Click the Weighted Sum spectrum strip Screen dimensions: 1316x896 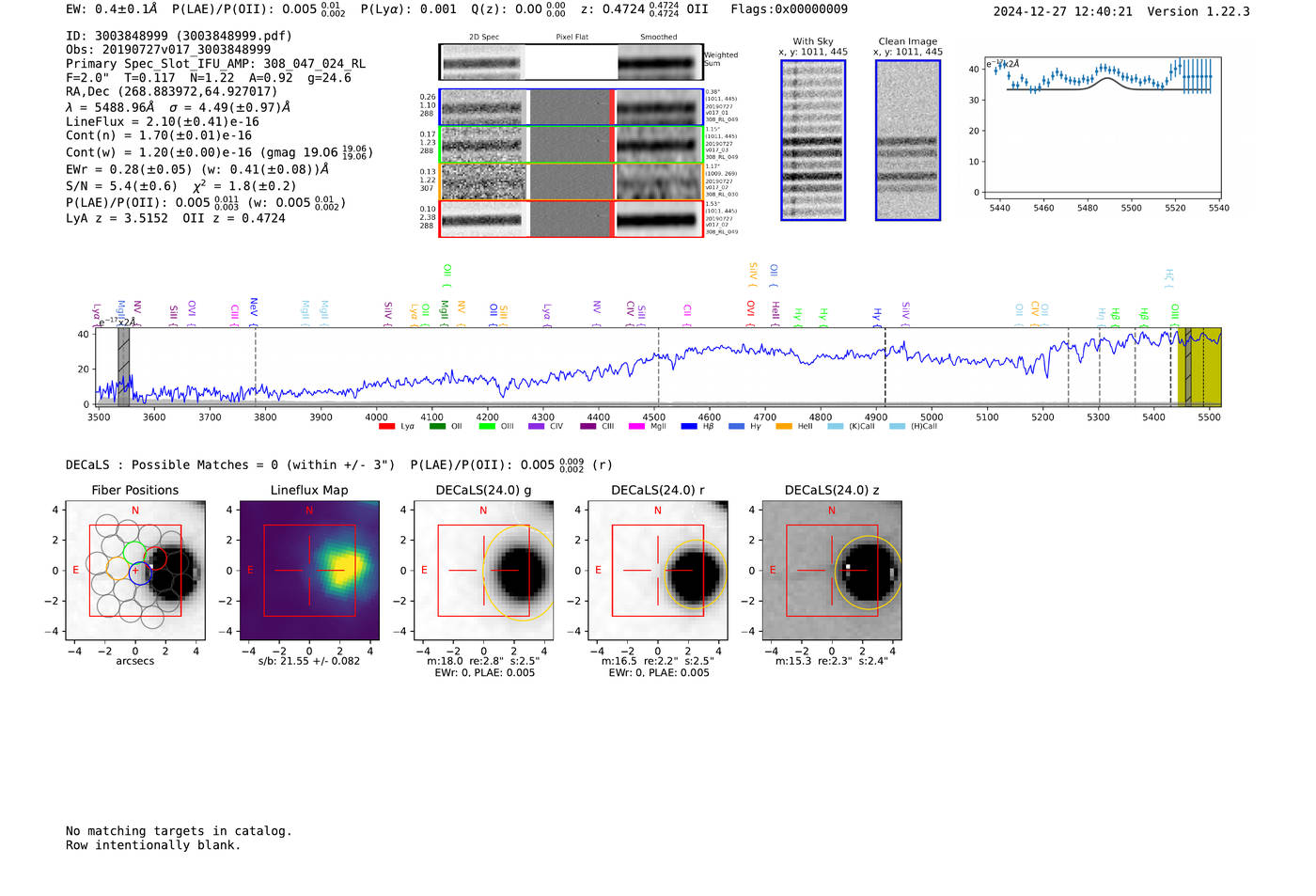(x=572, y=62)
